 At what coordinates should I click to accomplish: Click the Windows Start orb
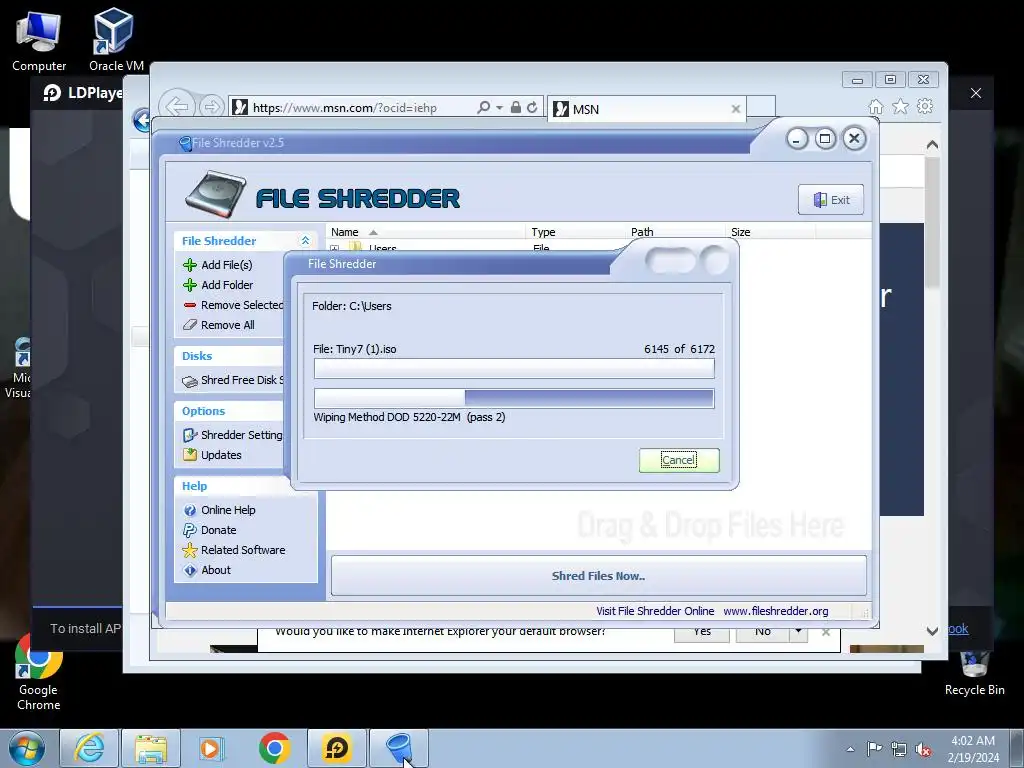pyautogui.click(x=27, y=748)
